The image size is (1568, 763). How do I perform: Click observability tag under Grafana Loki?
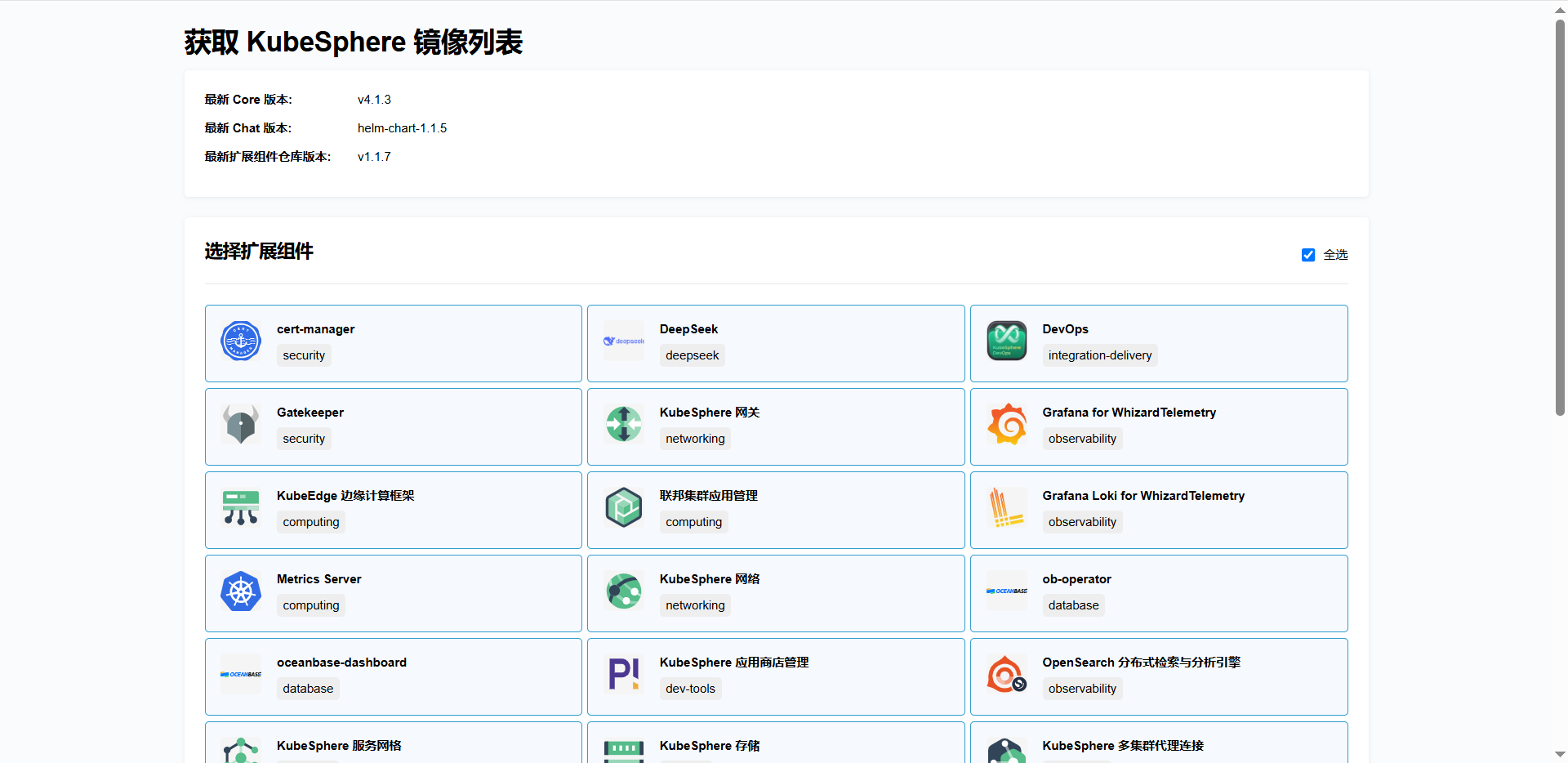[x=1082, y=522]
